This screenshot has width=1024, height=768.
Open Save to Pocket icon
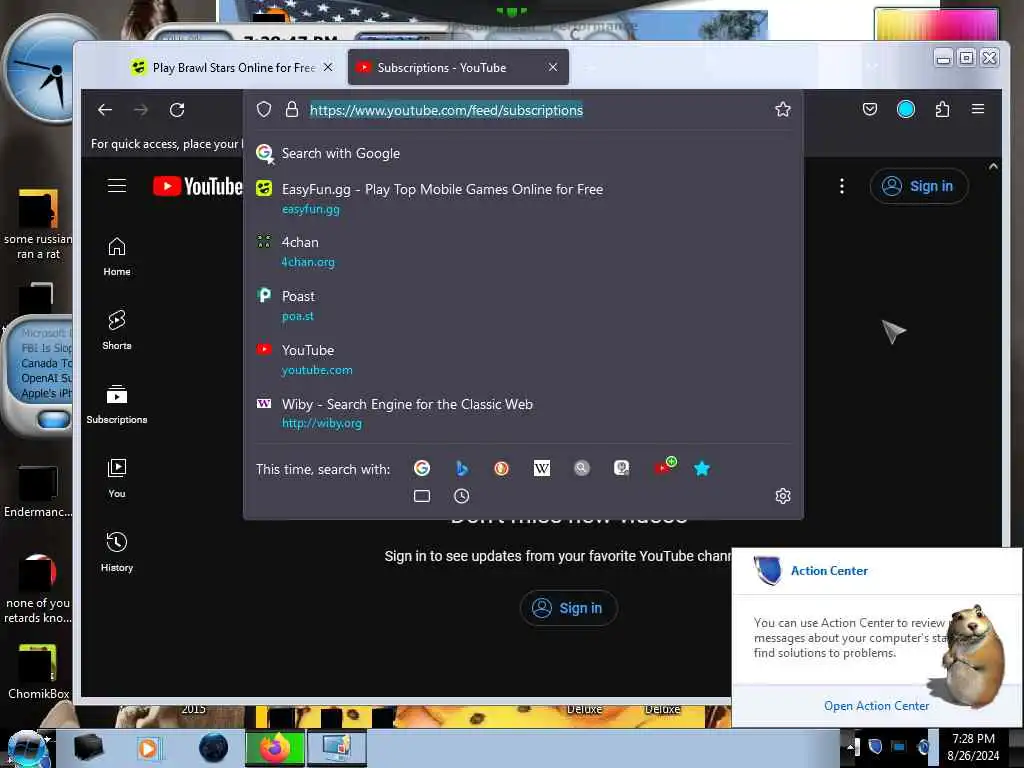[x=869, y=109]
